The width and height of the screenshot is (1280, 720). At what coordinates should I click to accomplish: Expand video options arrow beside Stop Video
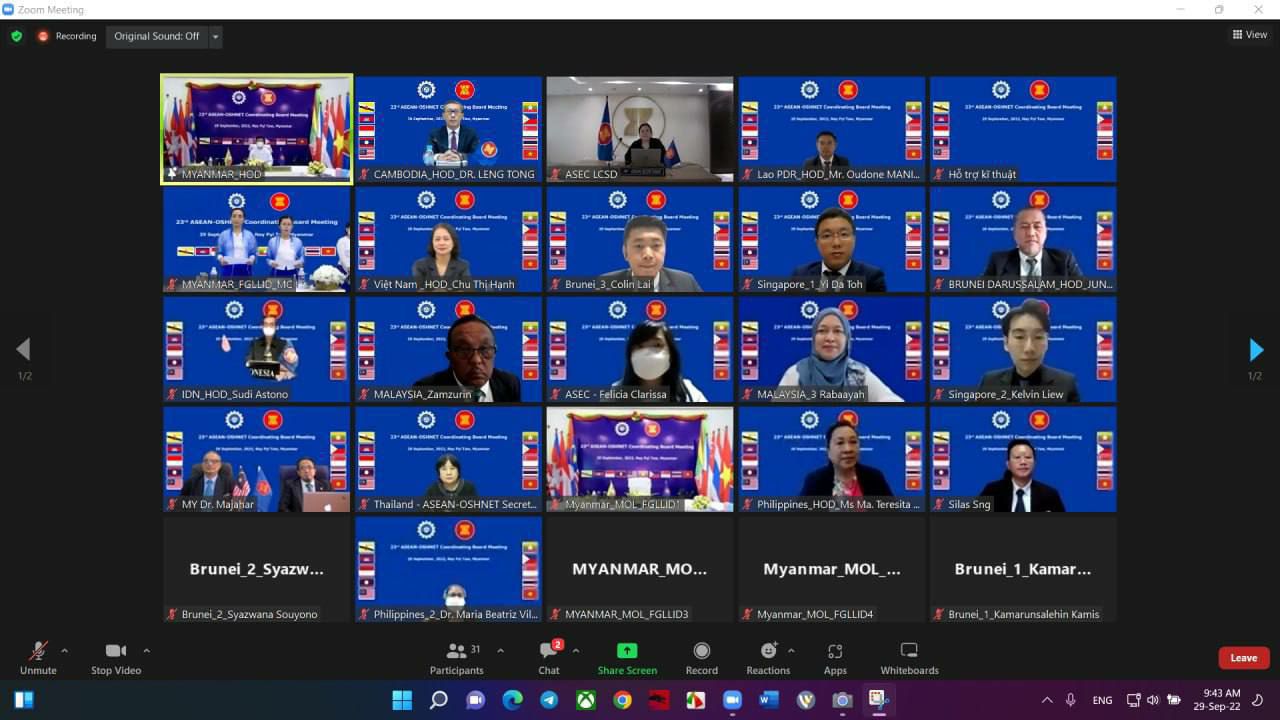click(146, 650)
